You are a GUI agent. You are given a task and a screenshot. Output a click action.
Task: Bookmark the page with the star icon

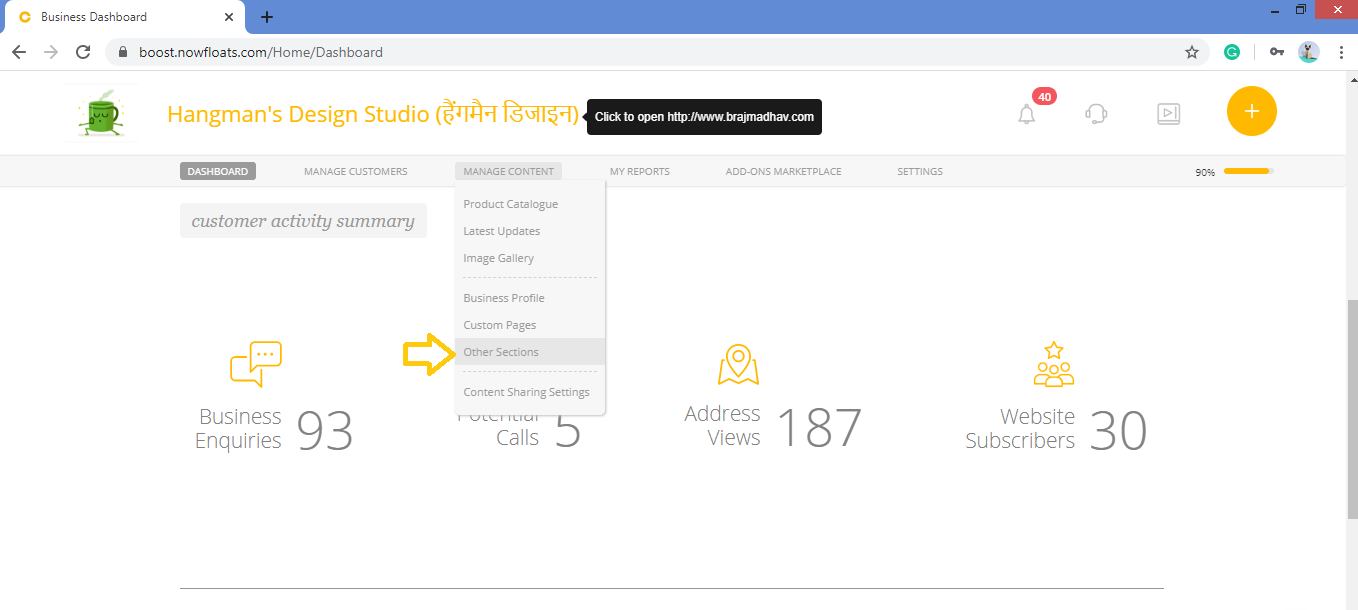pyautogui.click(x=1192, y=51)
